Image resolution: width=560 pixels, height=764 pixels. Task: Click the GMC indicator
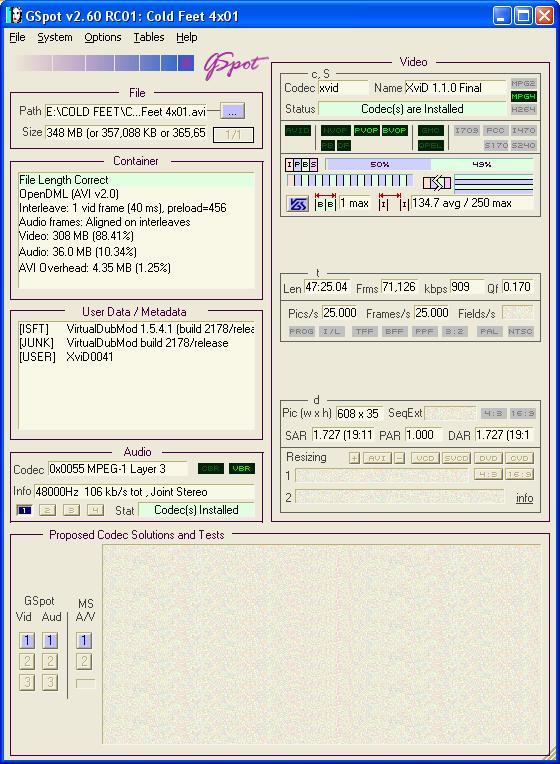430,131
